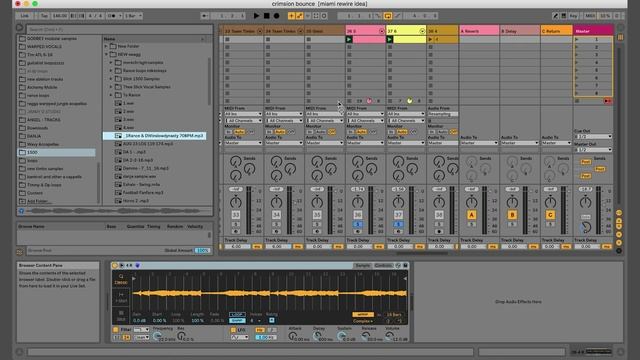The image size is (640, 360).
Task: Start playback with the transport Play button
Action: point(256,16)
